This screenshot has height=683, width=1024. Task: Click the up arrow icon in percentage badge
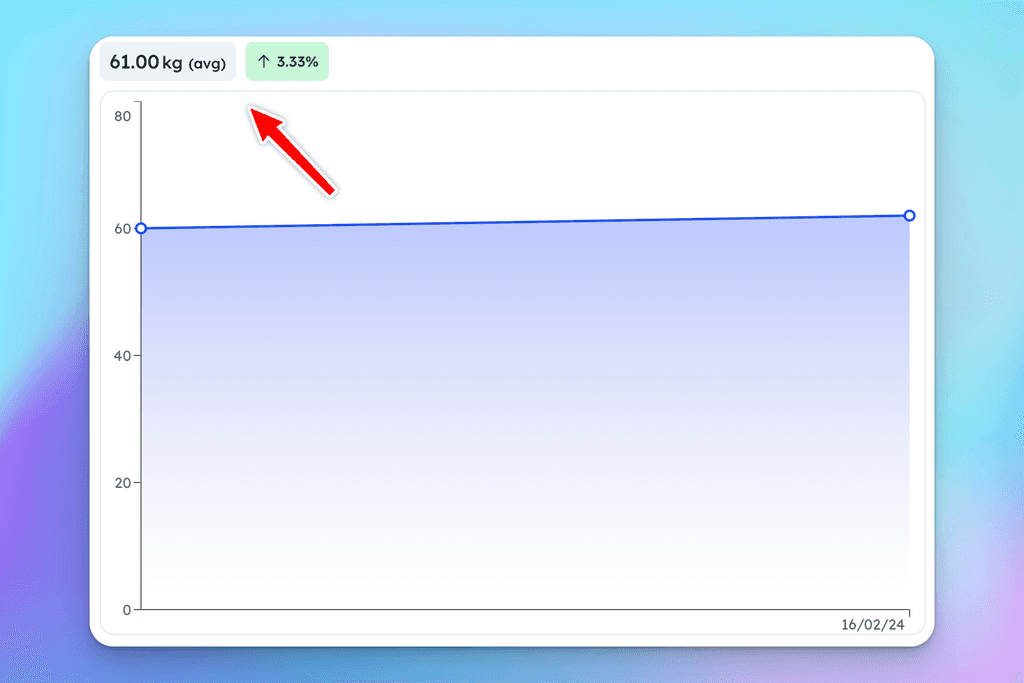[x=263, y=62]
